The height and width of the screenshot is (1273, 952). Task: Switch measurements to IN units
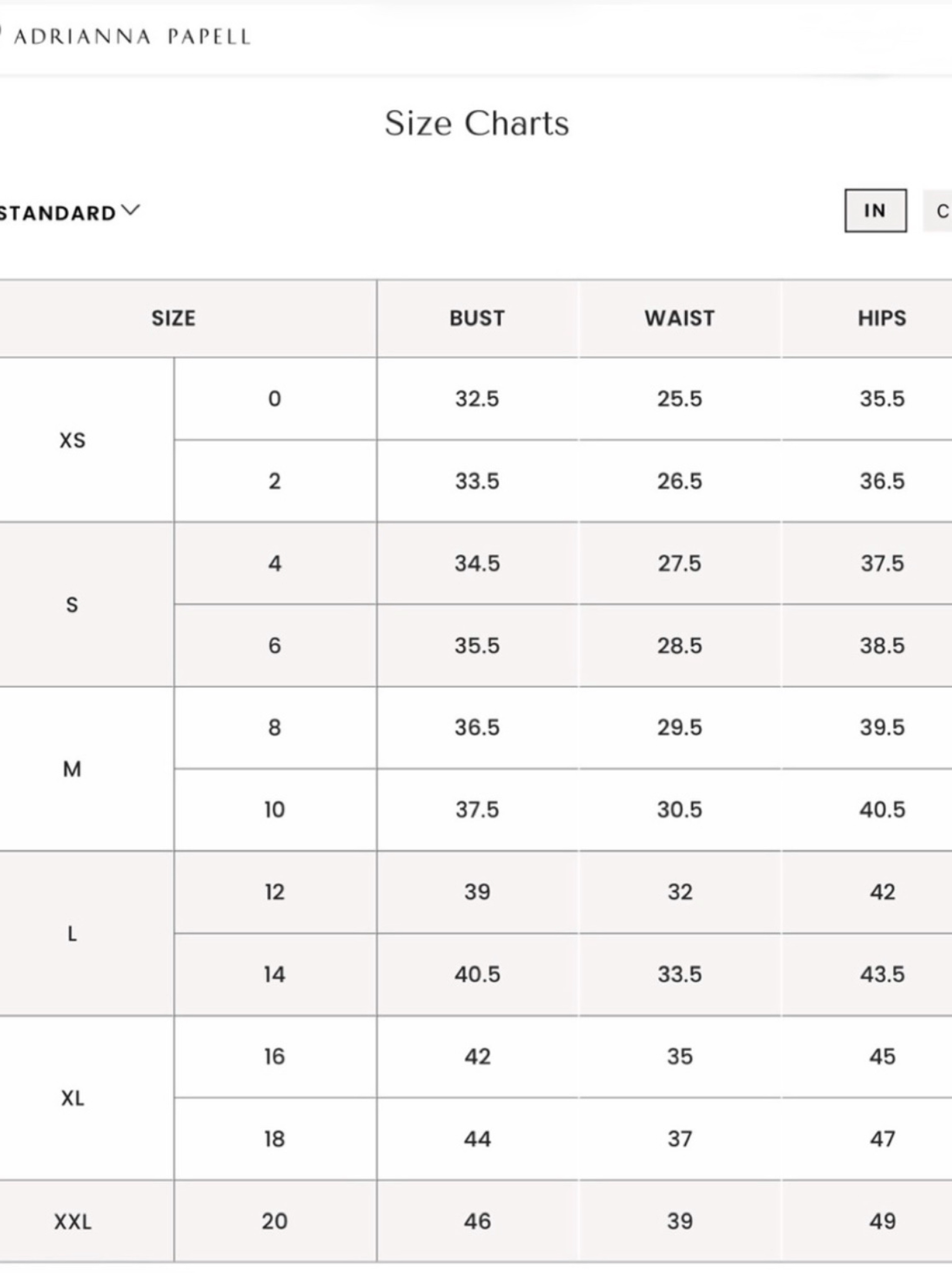coord(876,211)
